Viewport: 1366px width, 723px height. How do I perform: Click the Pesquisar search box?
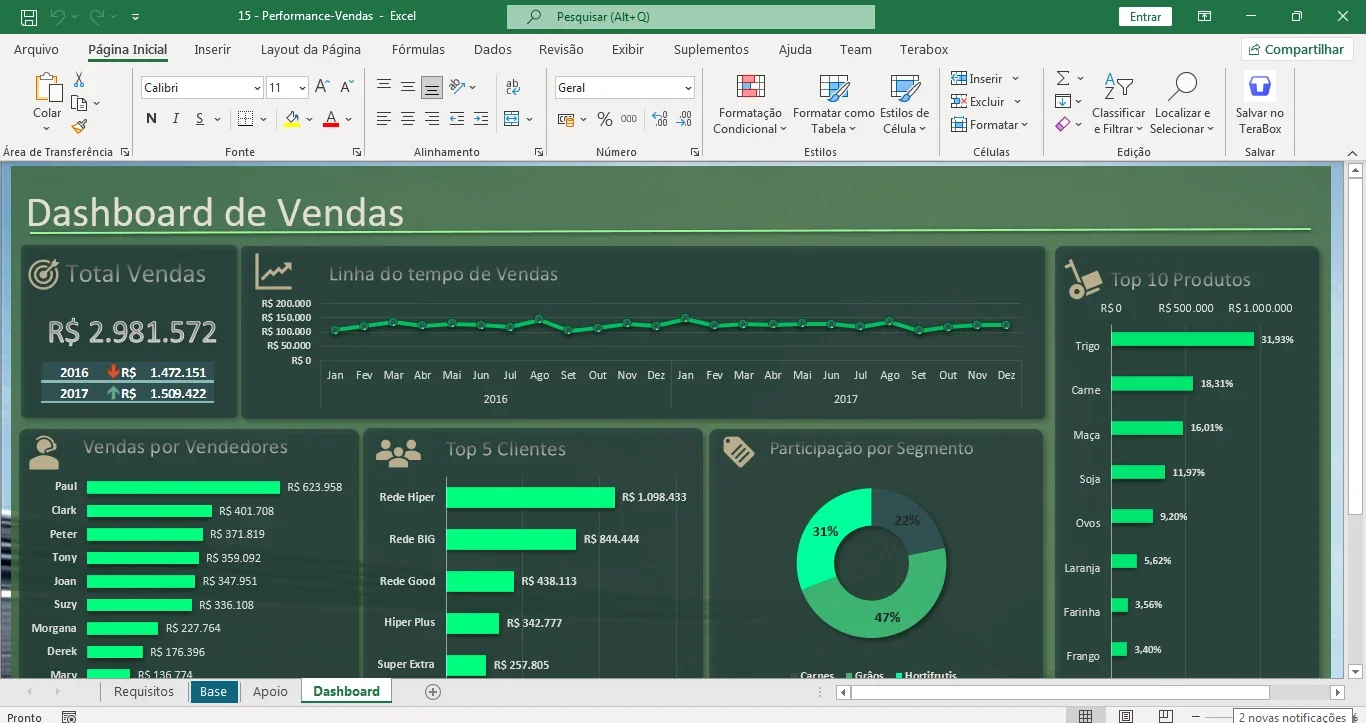(691, 17)
